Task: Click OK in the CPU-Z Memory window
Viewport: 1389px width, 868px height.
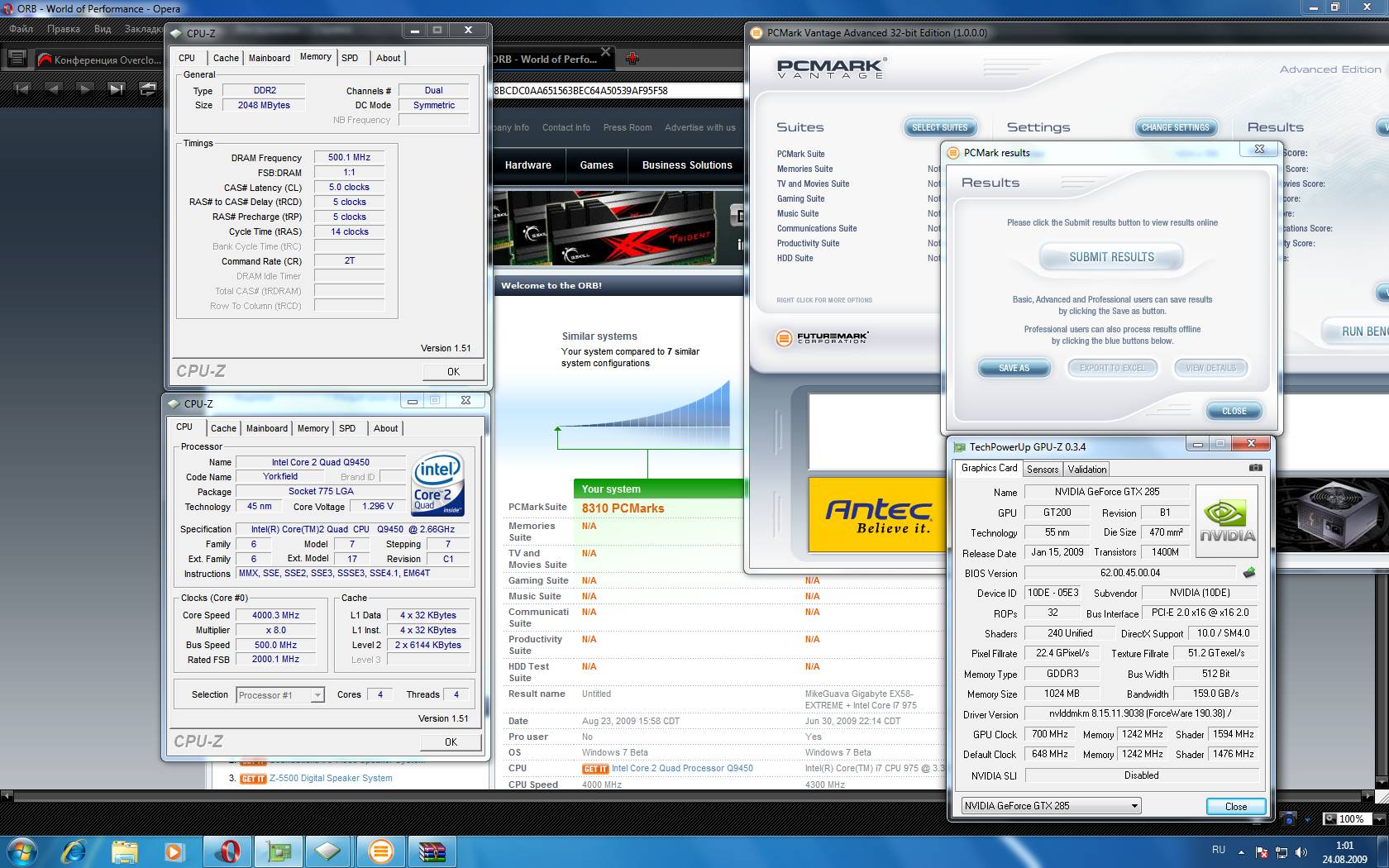Action: (x=453, y=371)
